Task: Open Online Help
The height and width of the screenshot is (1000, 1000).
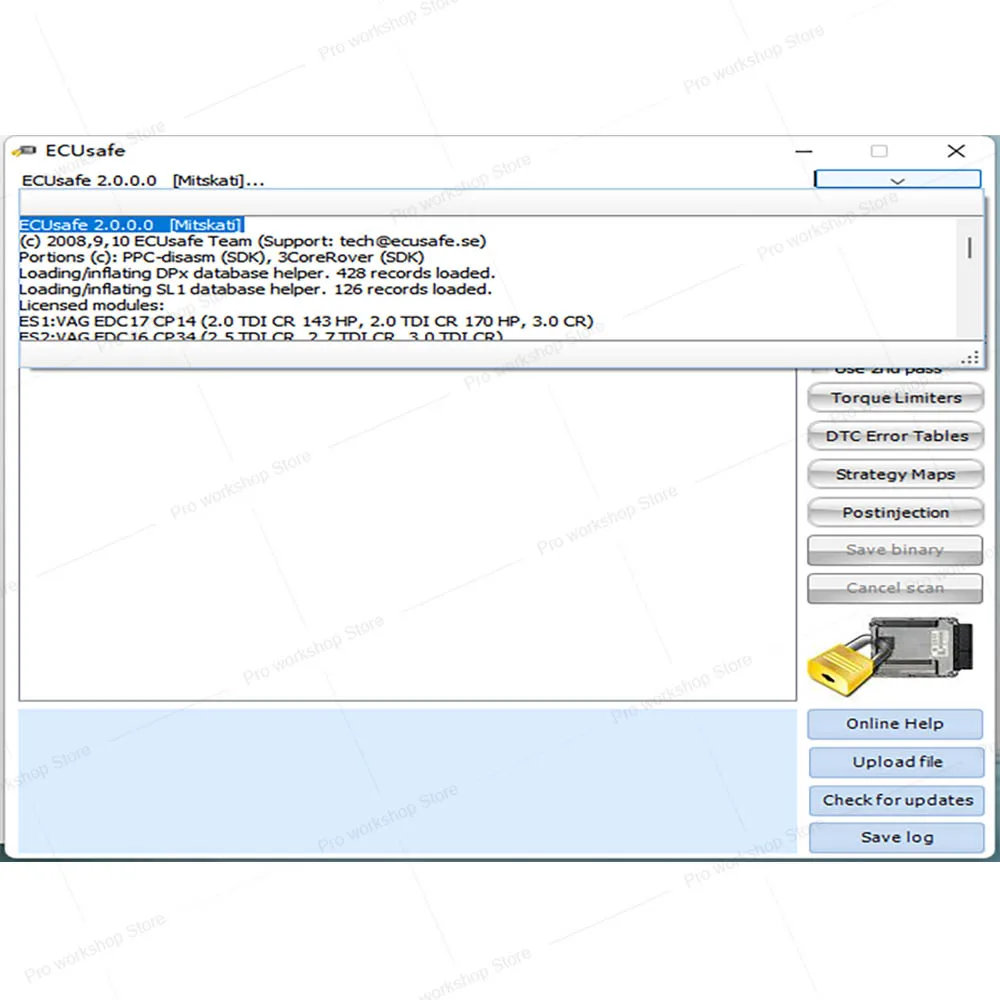Action: pos(895,724)
